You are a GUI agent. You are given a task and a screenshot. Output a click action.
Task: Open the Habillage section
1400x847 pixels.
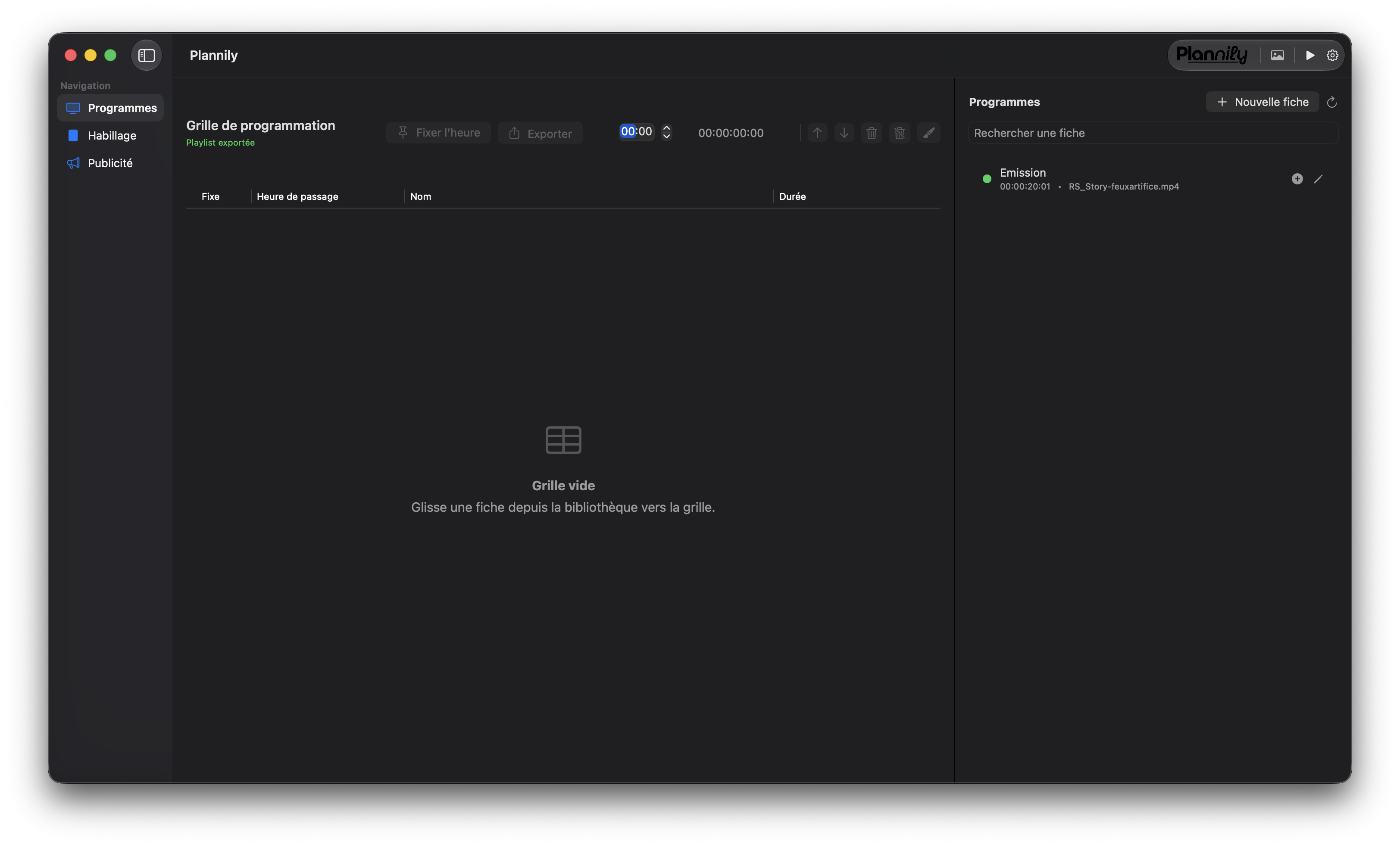pos(110,135)
